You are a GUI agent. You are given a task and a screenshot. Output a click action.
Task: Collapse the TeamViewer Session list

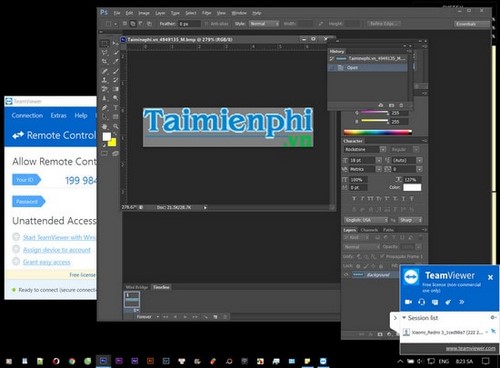pos(404,317)
